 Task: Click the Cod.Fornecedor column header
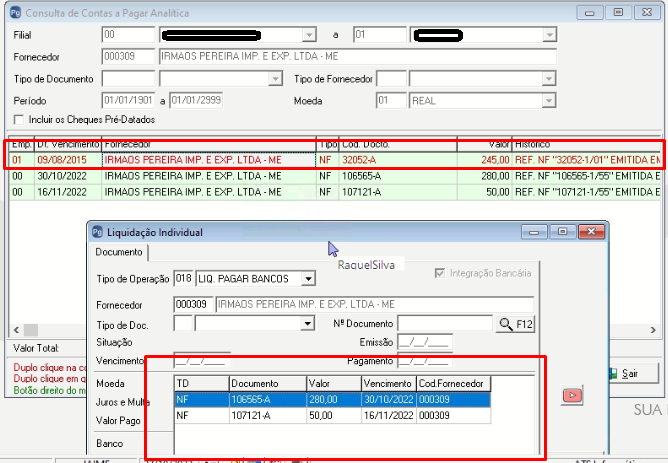[x=454, y=383]
